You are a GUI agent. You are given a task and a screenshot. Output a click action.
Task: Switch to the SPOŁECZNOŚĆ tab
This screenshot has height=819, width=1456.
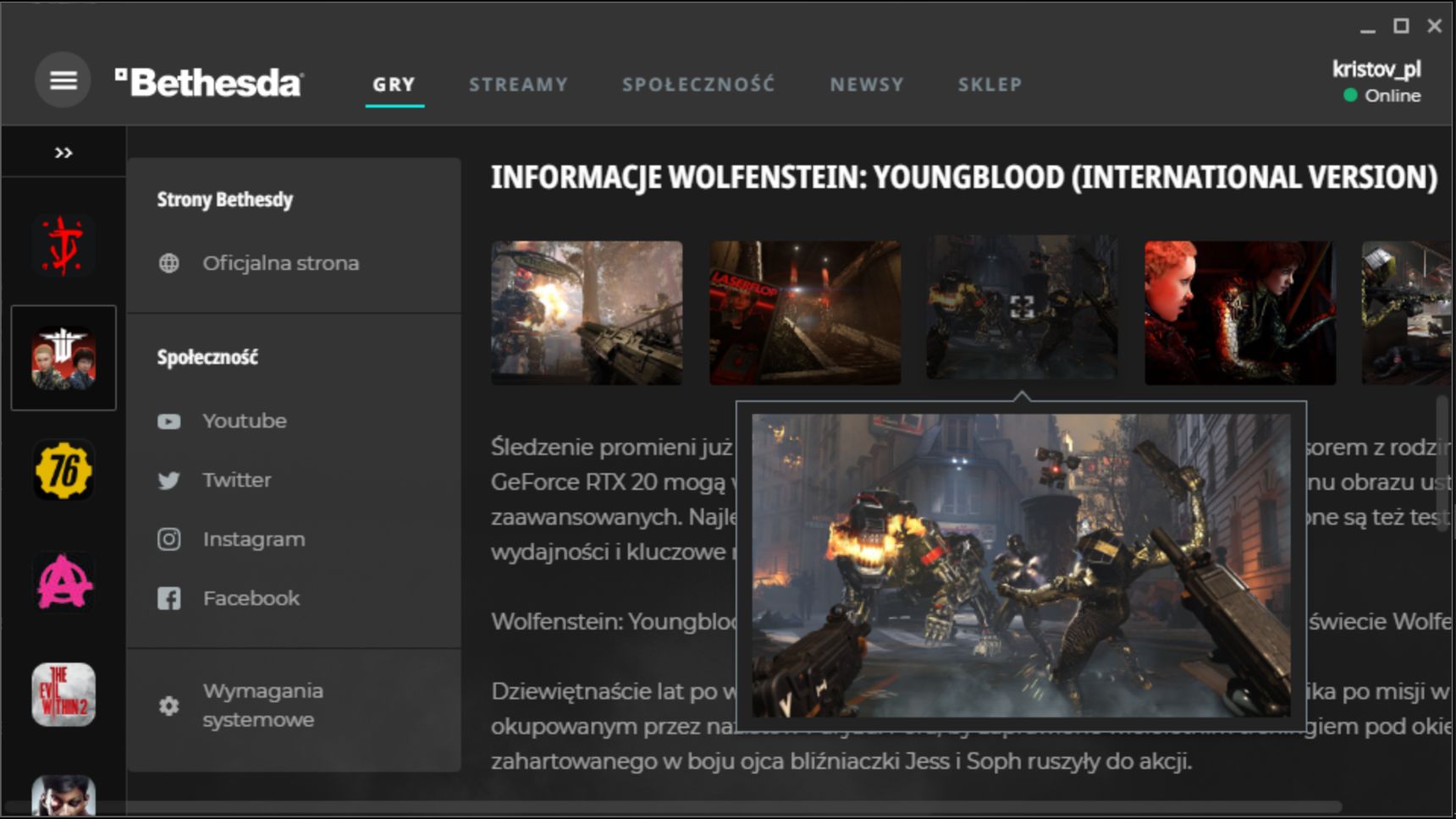tap(698, 84)
